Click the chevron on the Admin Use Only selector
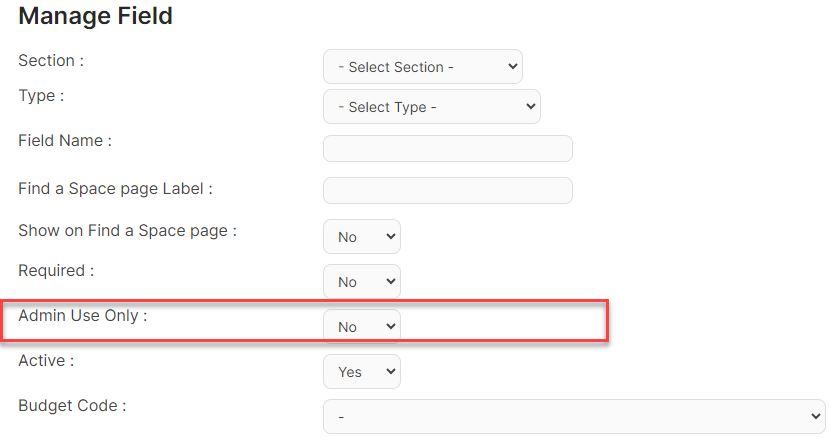 [x=391, y=326]
